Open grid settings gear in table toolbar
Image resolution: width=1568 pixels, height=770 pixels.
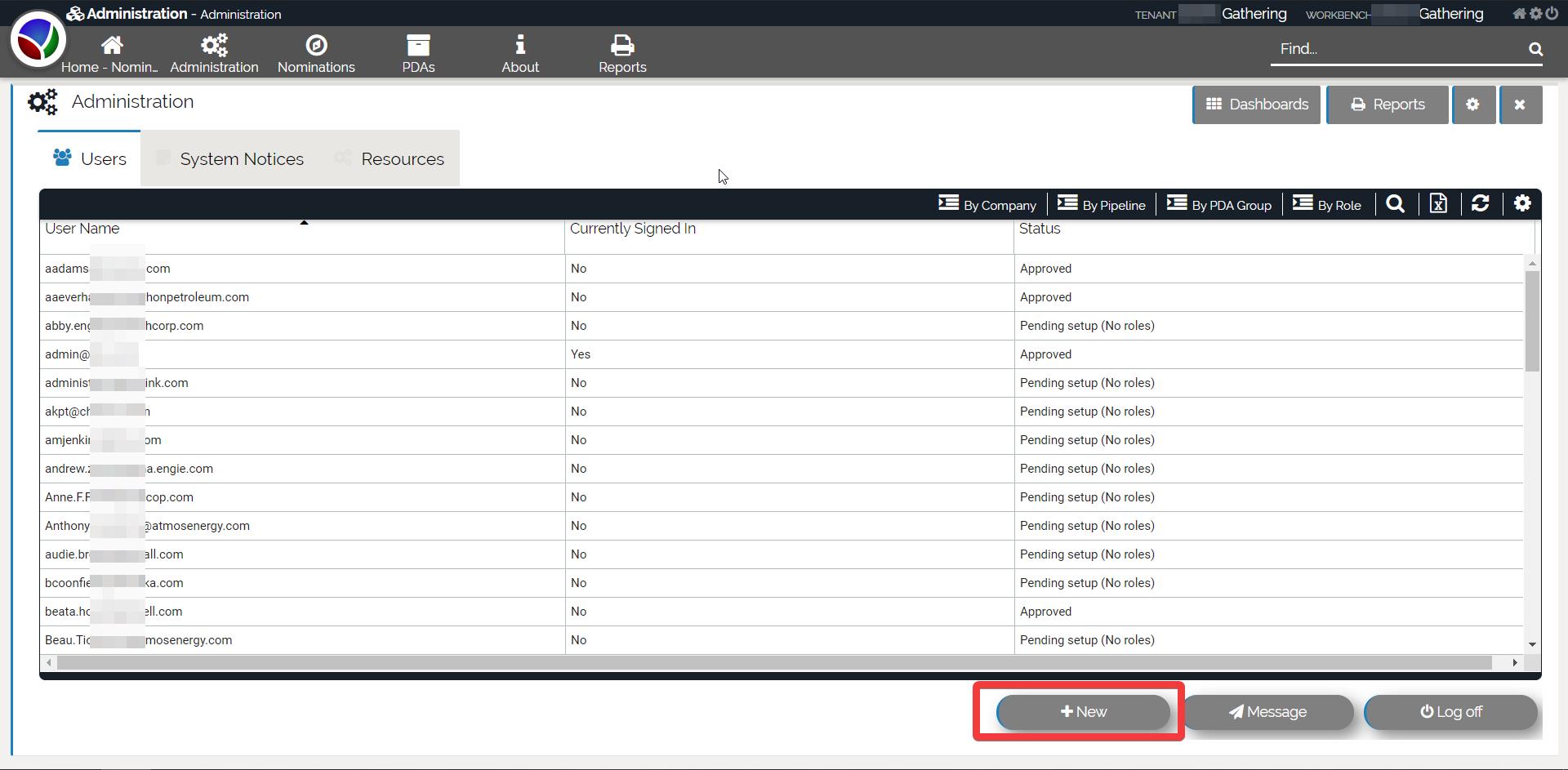[x=1522, y=204]
